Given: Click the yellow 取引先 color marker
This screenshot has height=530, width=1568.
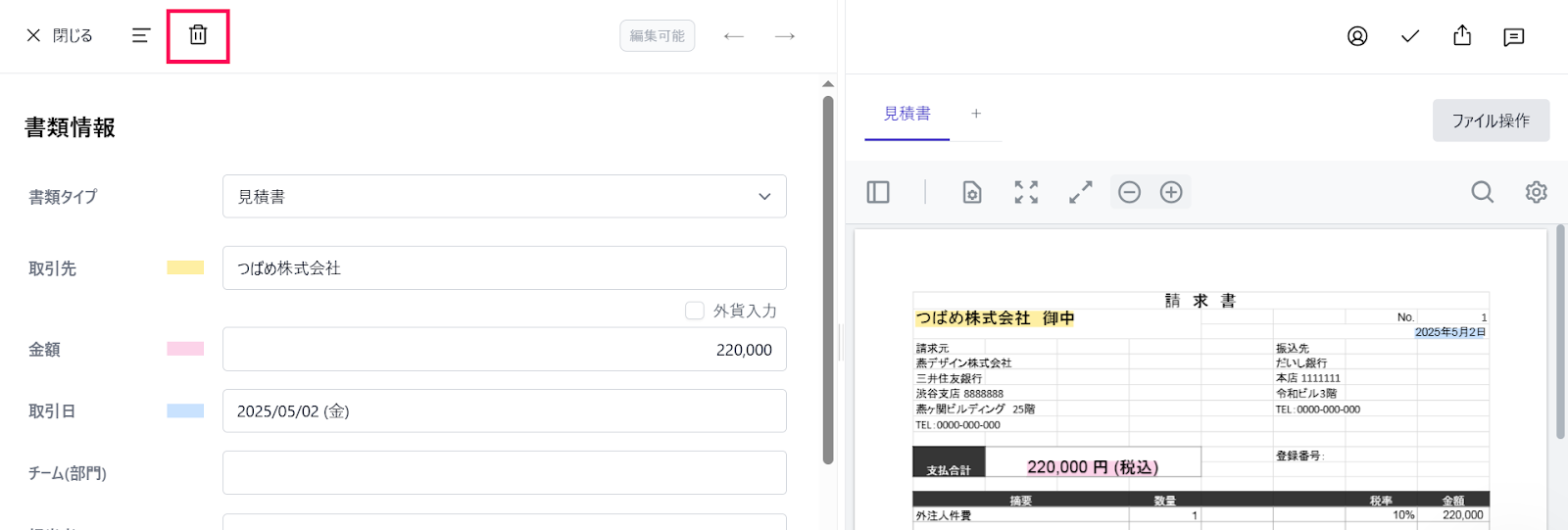Looking at the screenshot, I should 185,267.
